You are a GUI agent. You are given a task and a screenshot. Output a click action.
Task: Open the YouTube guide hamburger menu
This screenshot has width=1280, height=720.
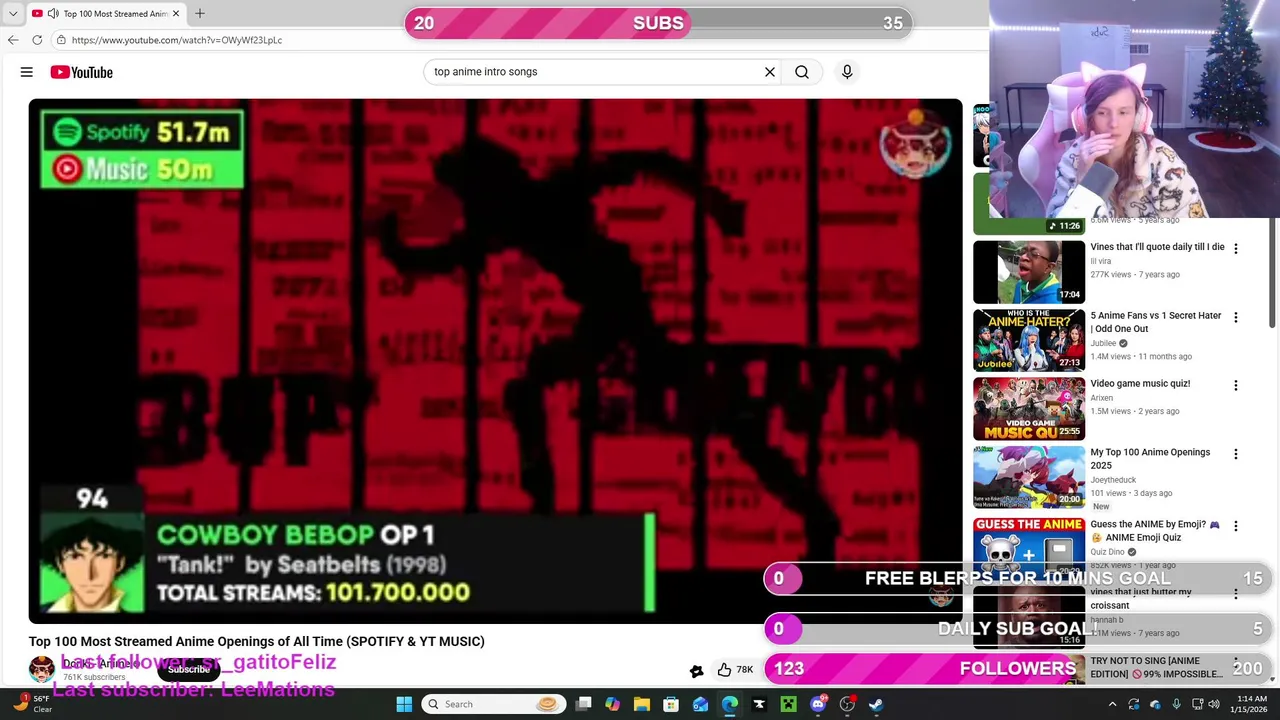coord(27,72)
